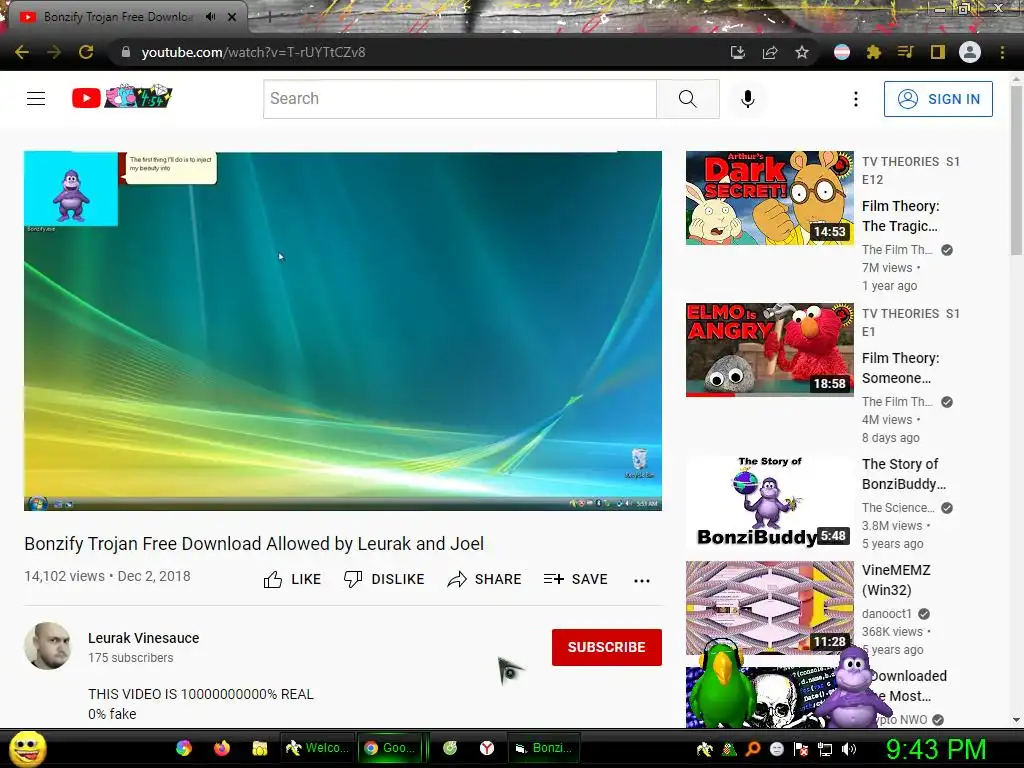Open the red Y Yandex taskbar icon
Image resolution: width=1024 pixels, height=768 pixels.
[487, 748]
